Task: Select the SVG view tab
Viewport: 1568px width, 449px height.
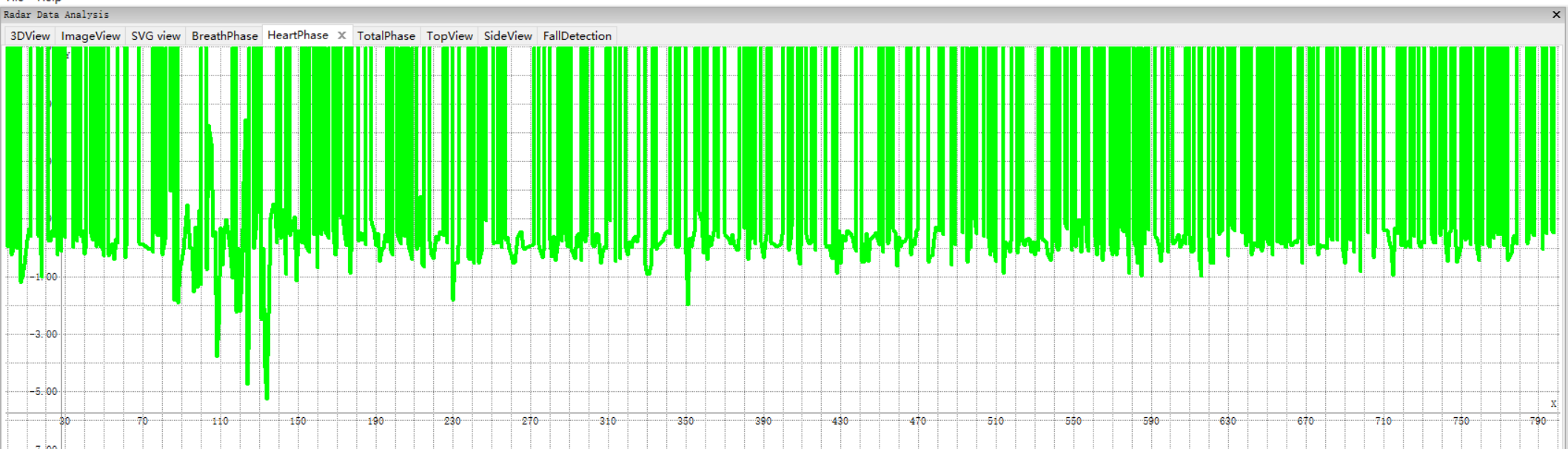Action: (x=156, y=36)
